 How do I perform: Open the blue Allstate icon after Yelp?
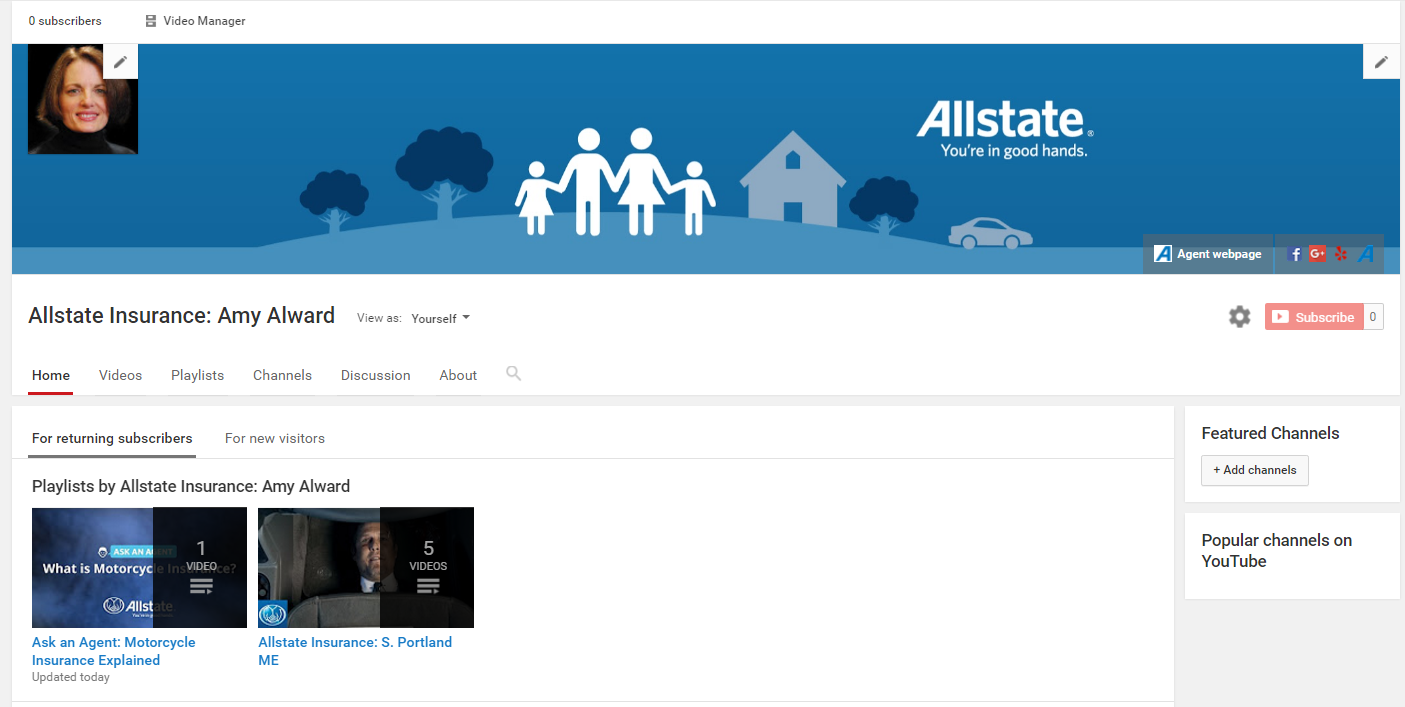point(1366,254)
